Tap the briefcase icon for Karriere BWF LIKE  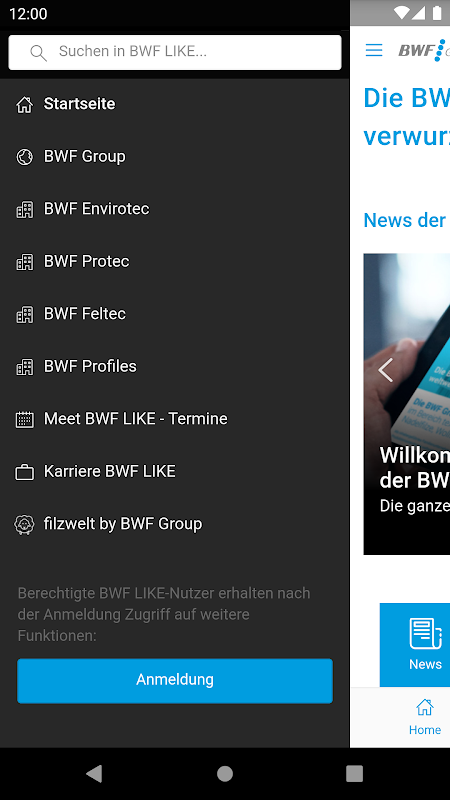24,472
